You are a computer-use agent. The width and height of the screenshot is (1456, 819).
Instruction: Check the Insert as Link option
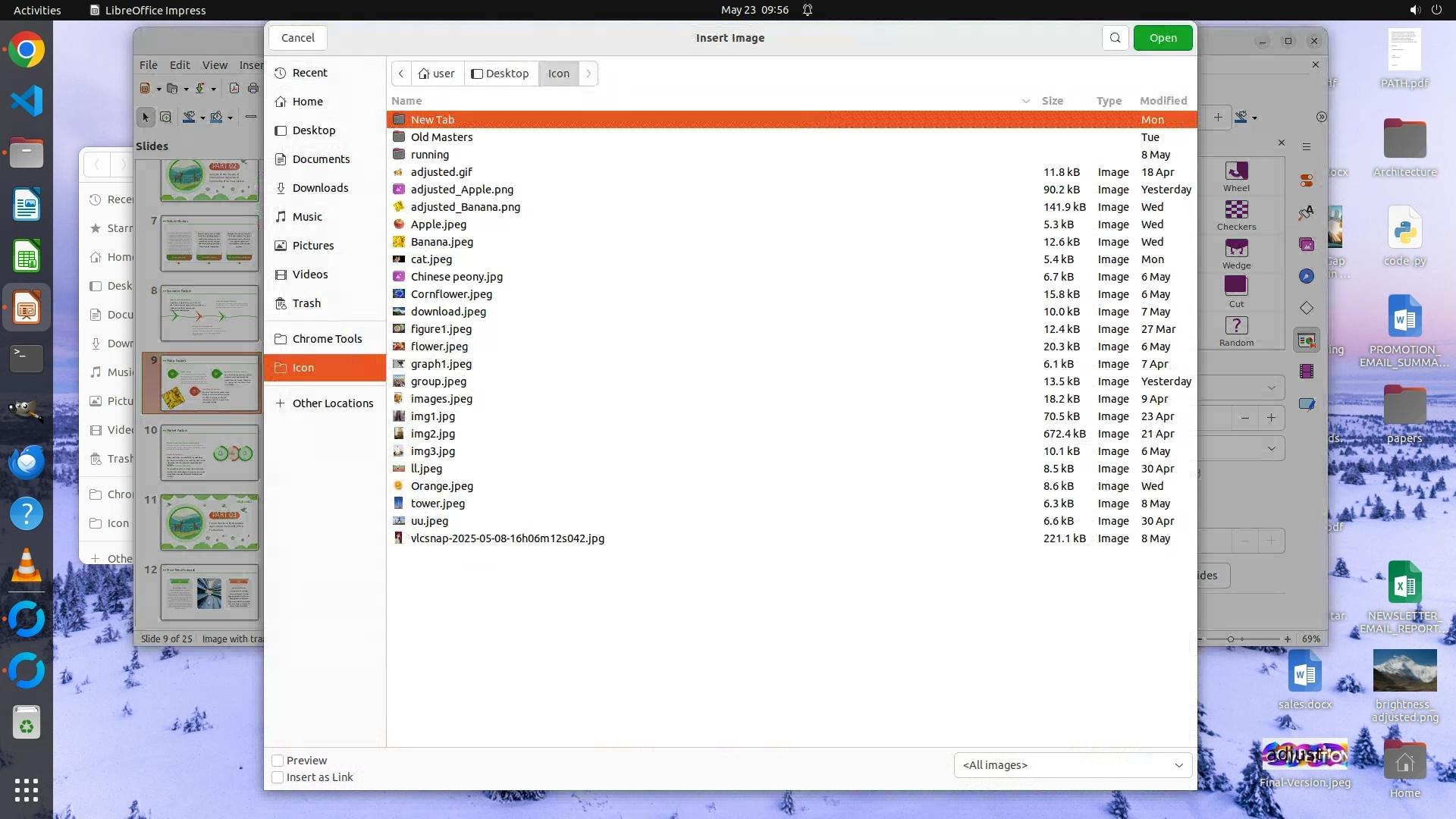[278, 777]
